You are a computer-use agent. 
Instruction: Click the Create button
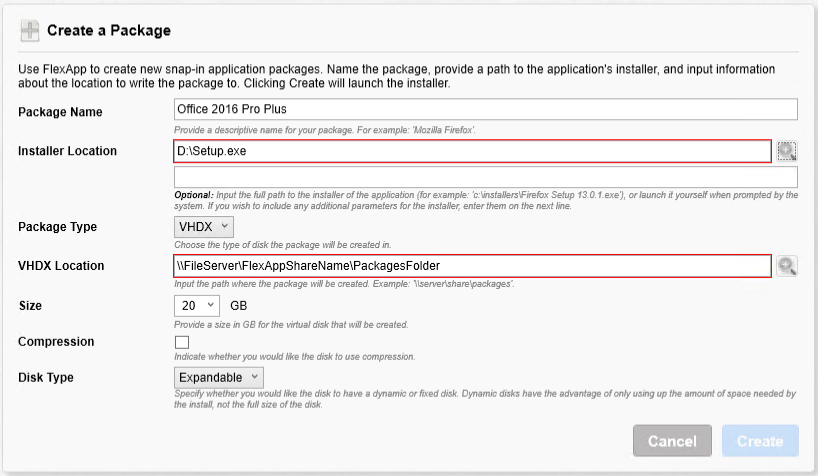click(x=760, y=441)
